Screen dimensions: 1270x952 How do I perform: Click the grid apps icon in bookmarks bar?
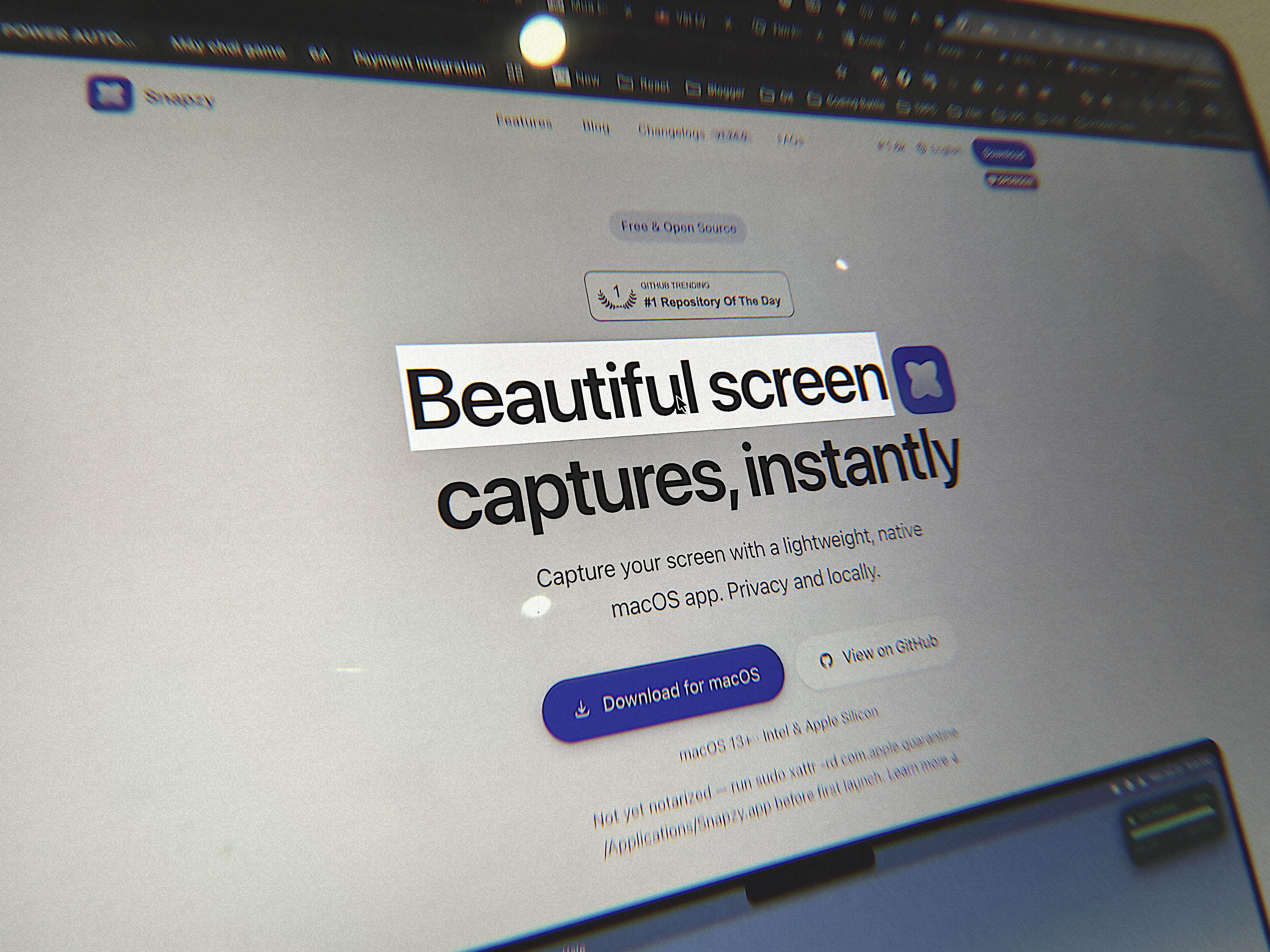(x=515, y=73)
